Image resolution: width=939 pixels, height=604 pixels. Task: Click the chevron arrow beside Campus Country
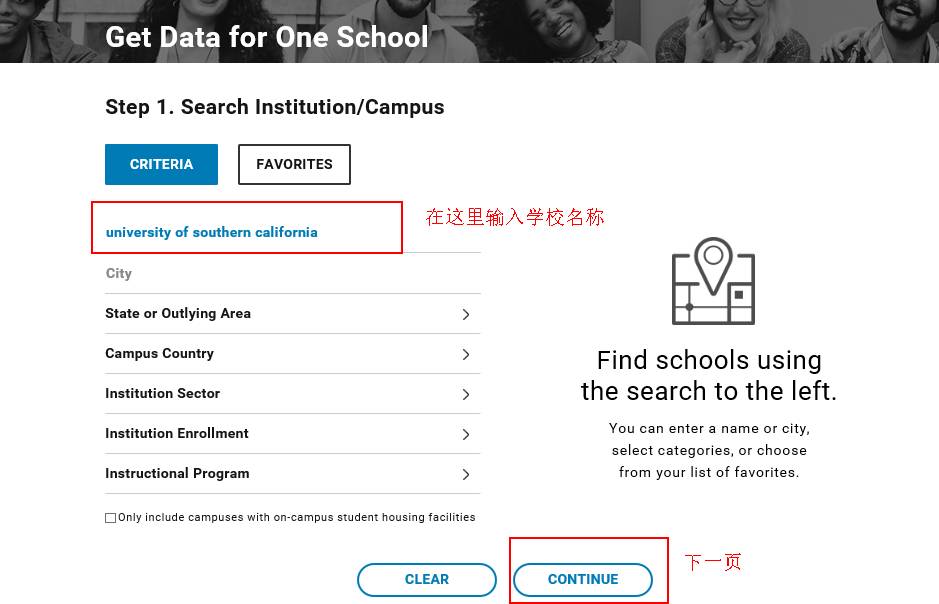466,354
